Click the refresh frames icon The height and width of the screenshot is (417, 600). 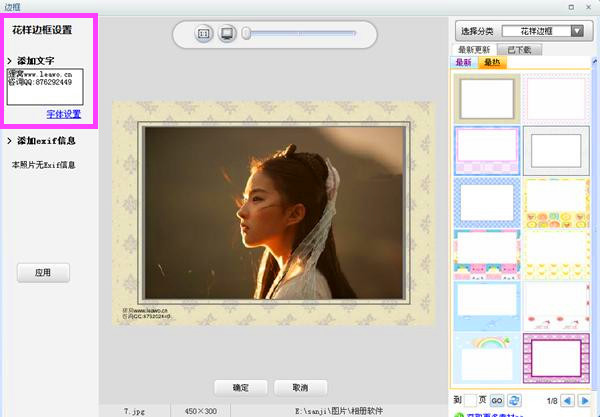coord(515,401)
